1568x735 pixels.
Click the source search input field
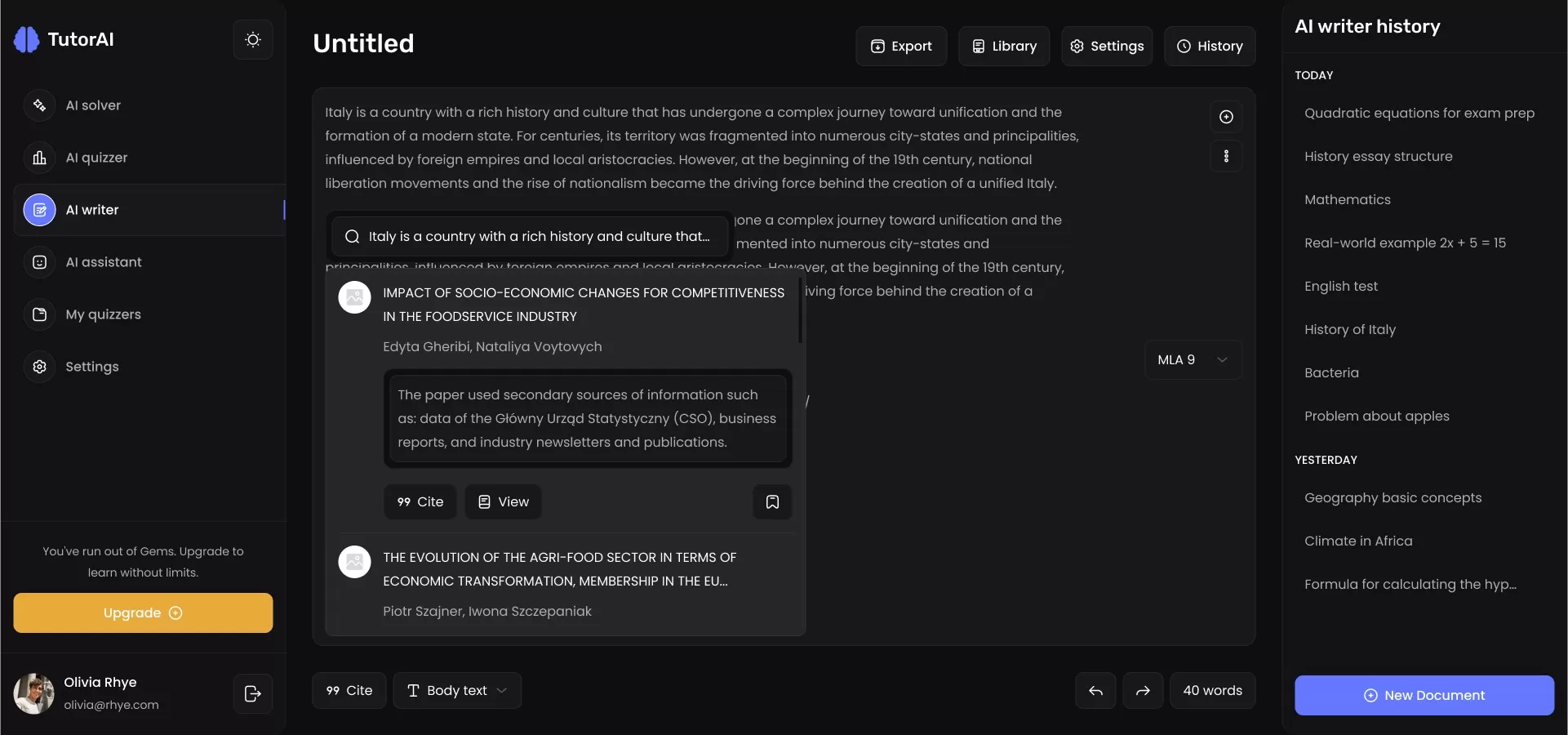tap(539, 236)
